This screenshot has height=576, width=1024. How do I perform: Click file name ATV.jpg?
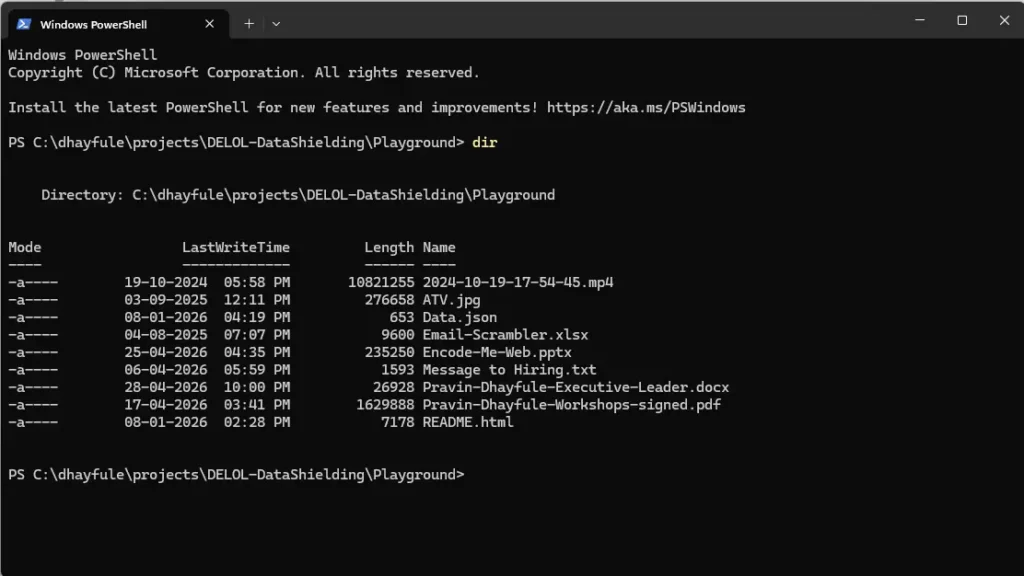(x=451, y=300)
